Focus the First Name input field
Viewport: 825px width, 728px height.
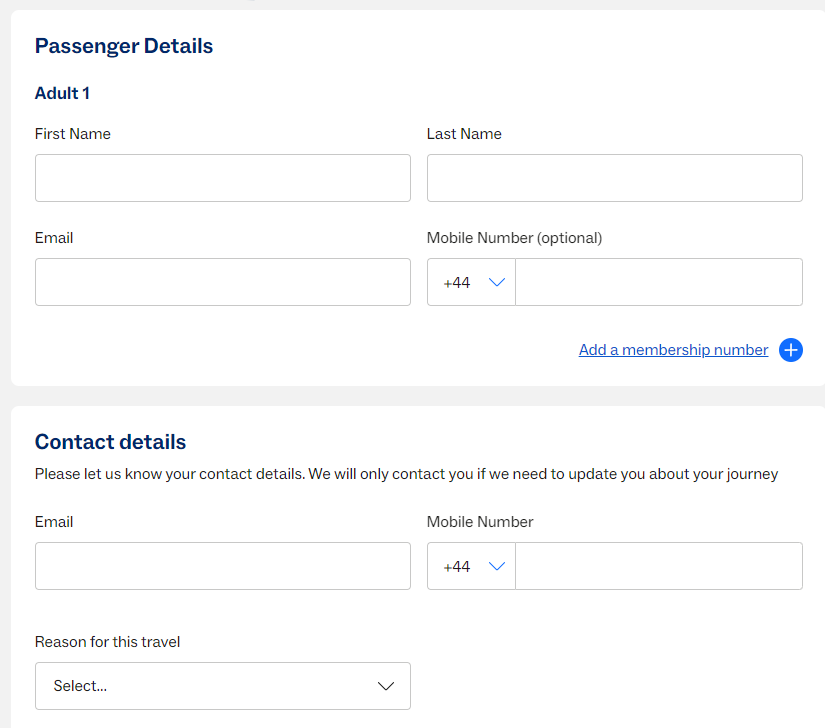tap(223, 178)
